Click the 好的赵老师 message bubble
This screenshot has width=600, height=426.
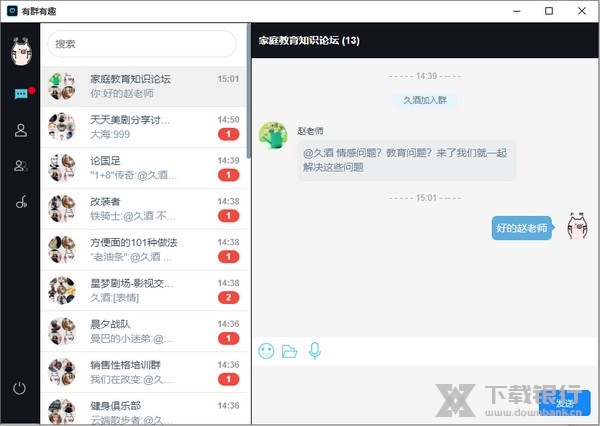click(x=522, y=228)
